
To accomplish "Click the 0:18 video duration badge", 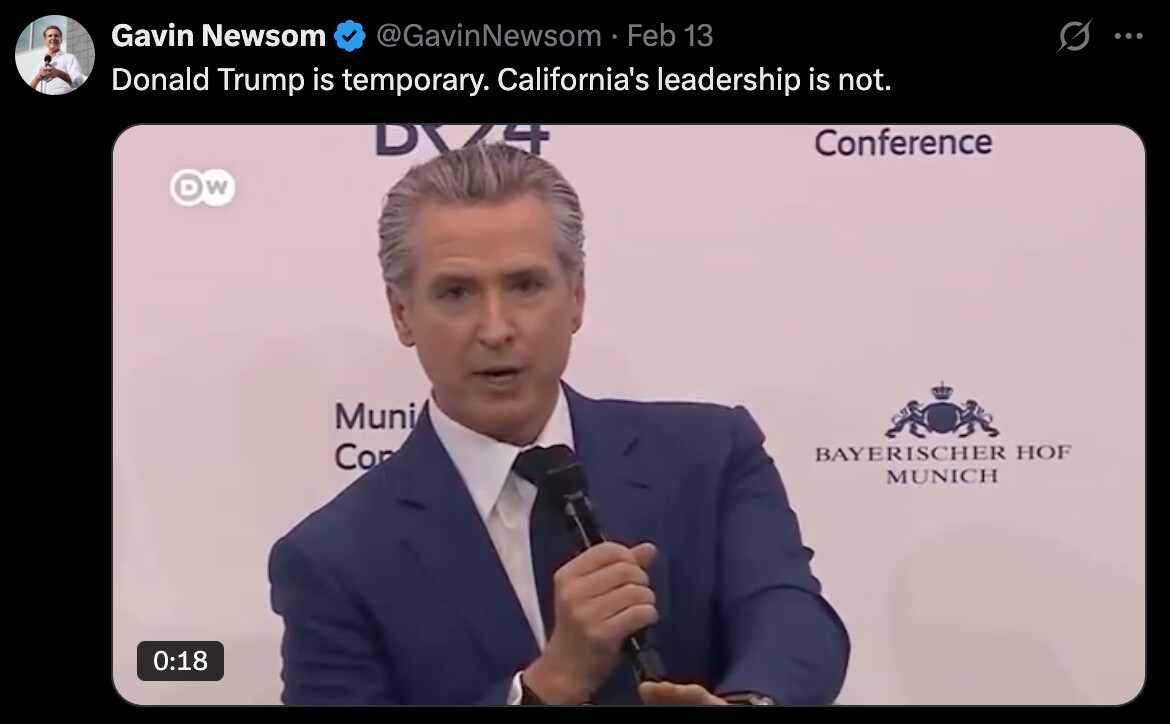I will click(x=181, y=661).
